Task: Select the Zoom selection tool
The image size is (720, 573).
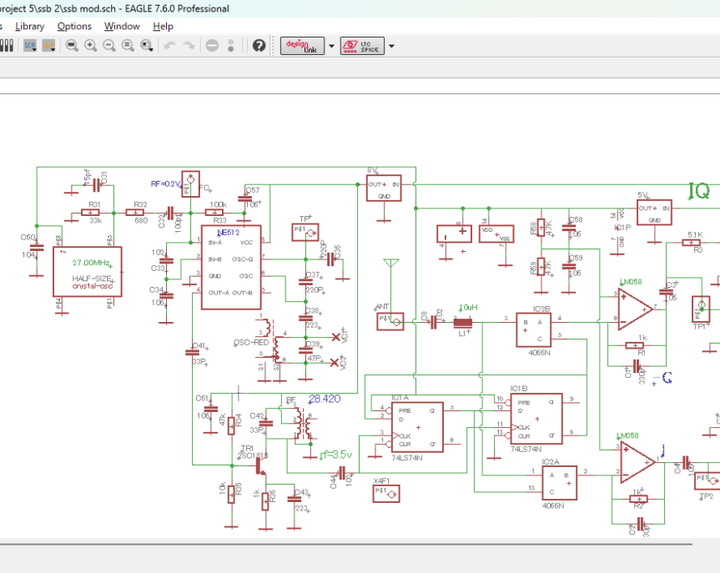Action: pyautogui.click(x=147, y=46)
